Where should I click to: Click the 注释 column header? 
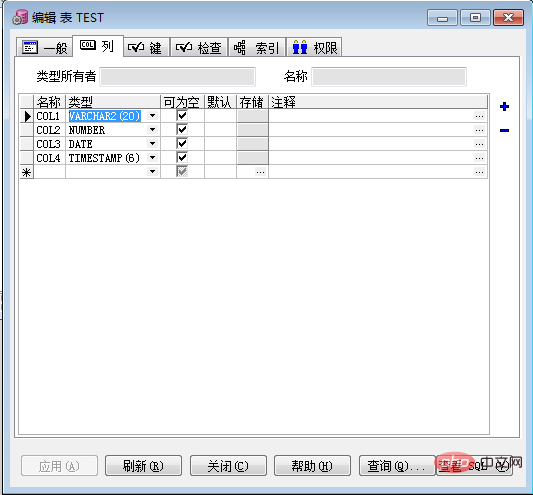[x=378, y=102]
